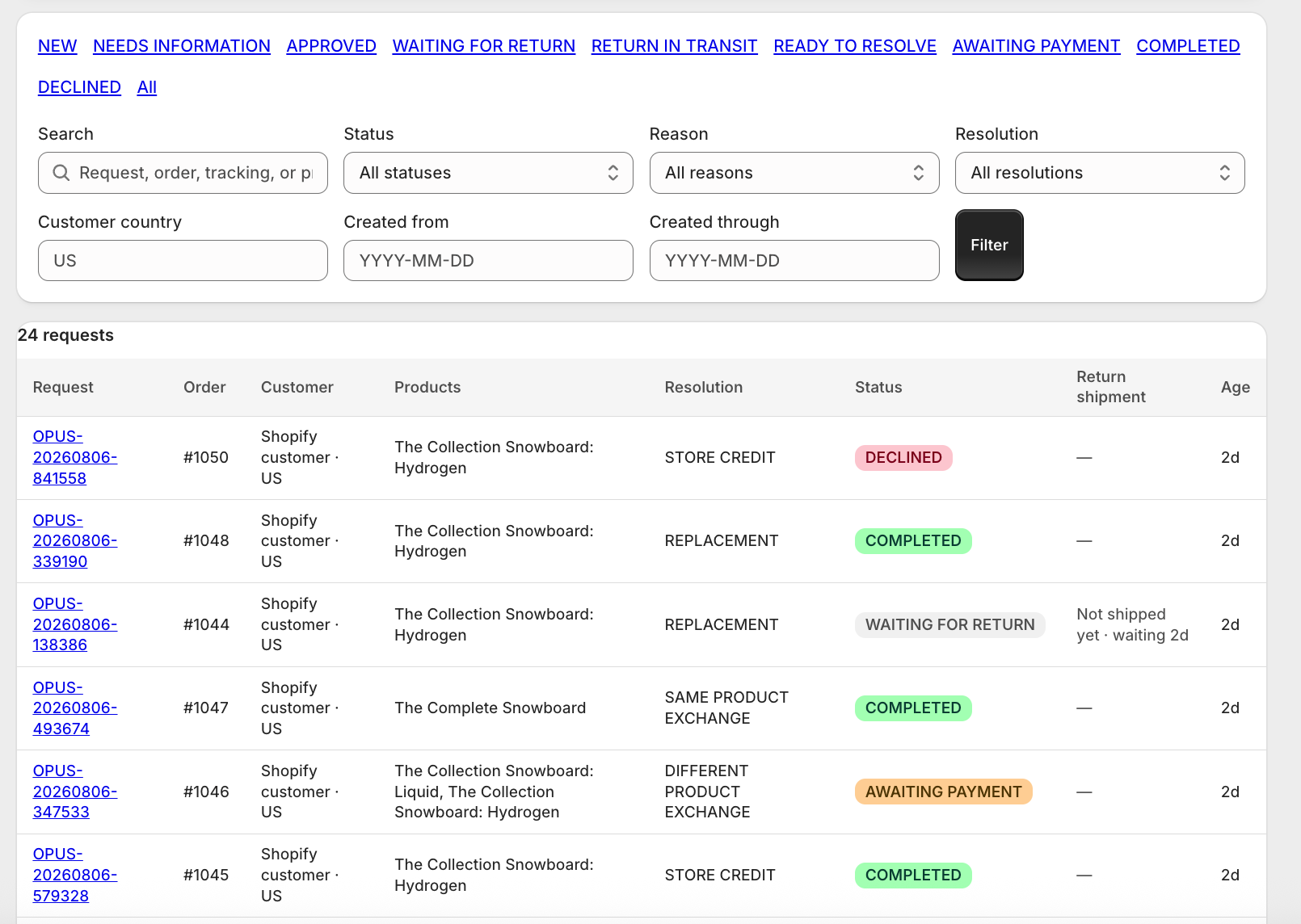Click order number #1045
The image size is (1301, 924).
[x=206, y=876]
